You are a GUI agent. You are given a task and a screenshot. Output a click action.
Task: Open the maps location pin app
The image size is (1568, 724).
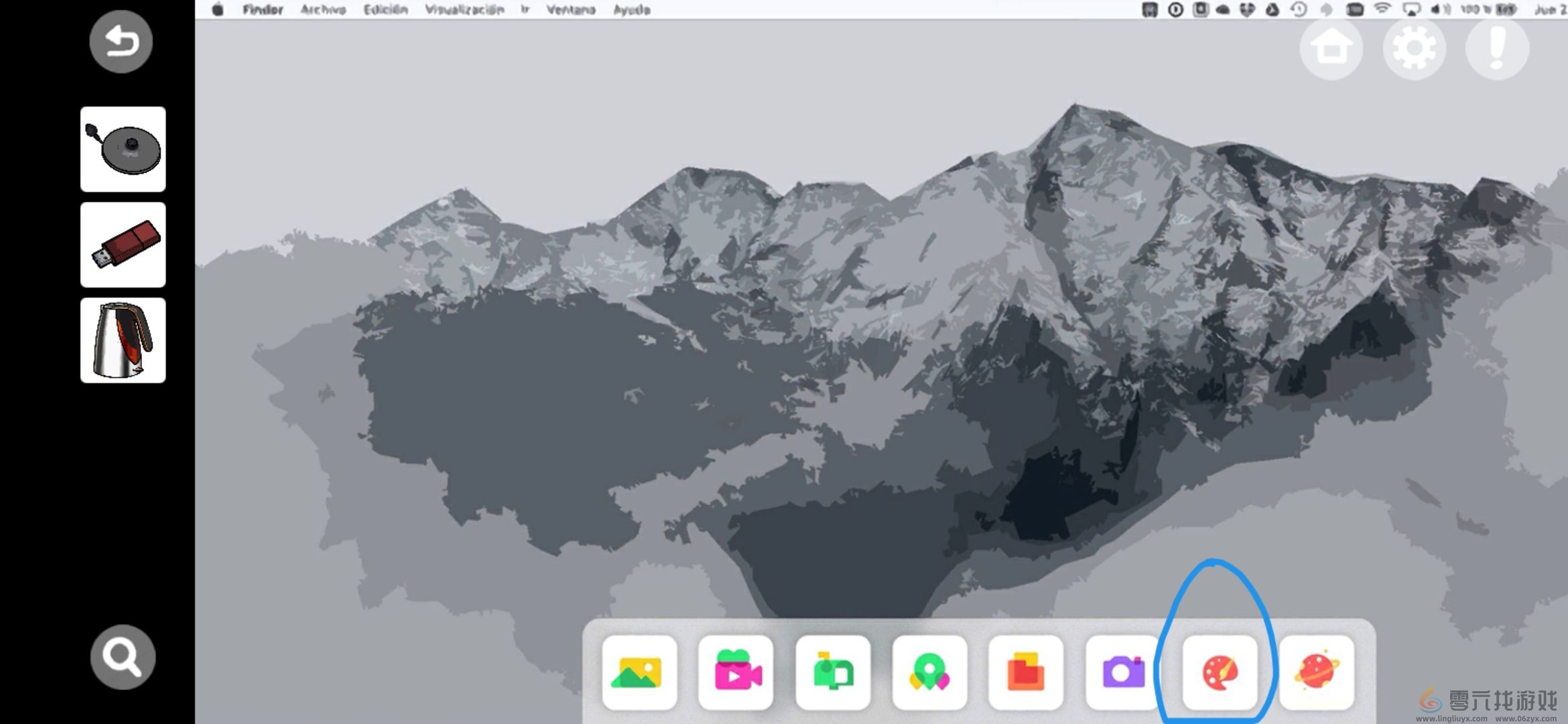[x=929, y=672]
